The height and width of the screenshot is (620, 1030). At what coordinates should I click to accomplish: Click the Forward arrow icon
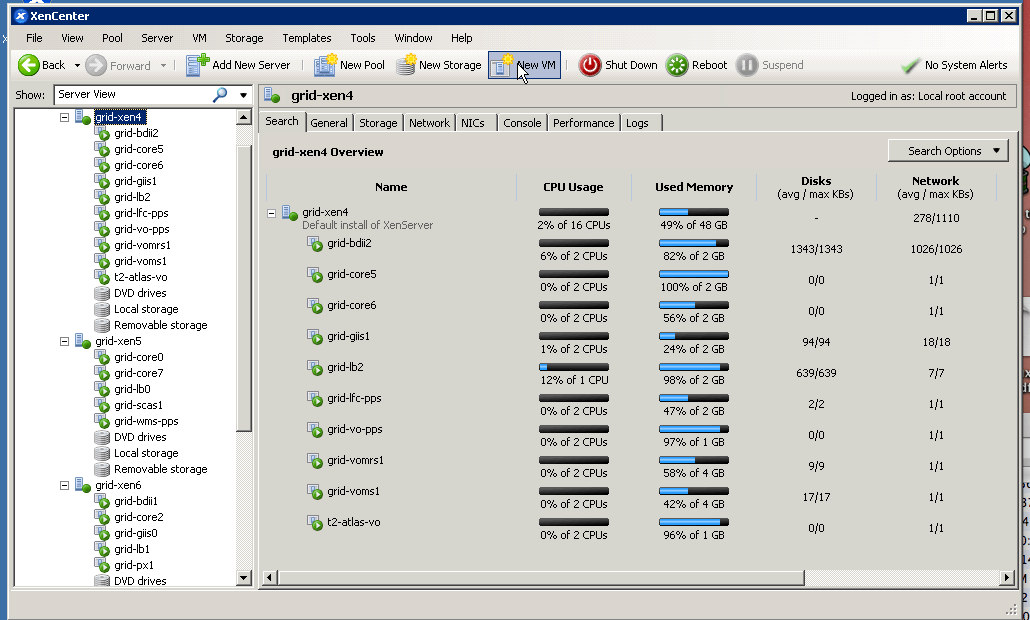click(96, 65)
